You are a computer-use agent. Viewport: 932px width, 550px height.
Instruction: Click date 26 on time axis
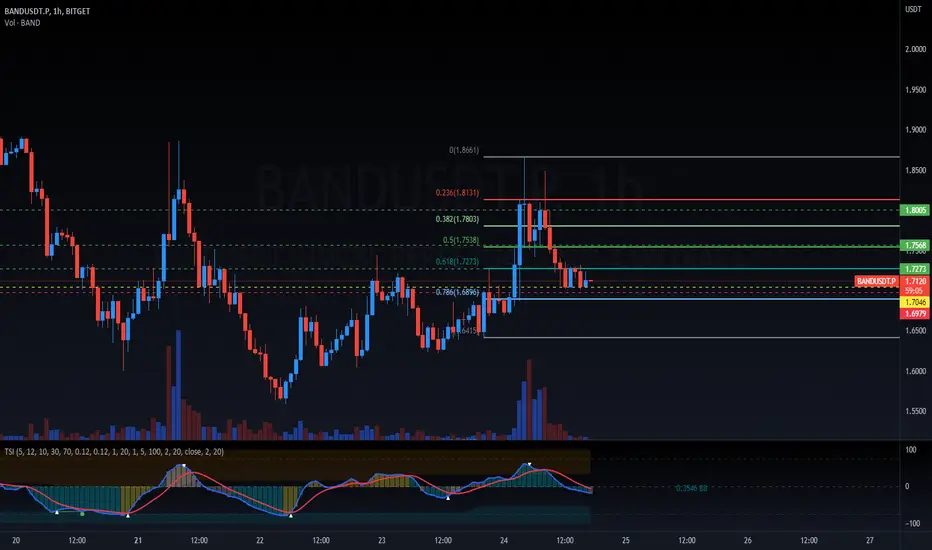point(747,540)
